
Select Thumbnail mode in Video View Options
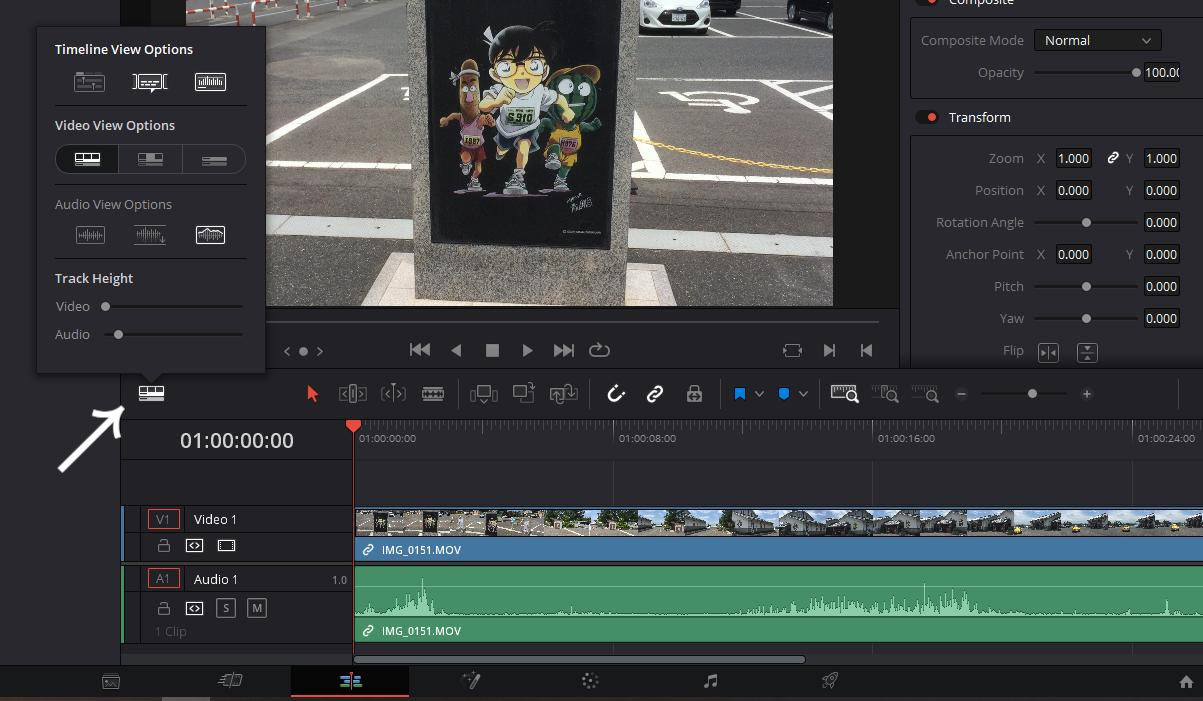(x=150, y=159)
